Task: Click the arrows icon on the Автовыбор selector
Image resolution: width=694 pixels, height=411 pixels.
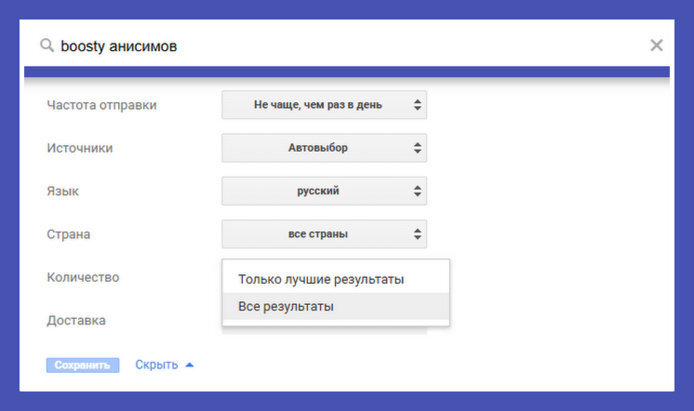Action: [x=417, y=148]
